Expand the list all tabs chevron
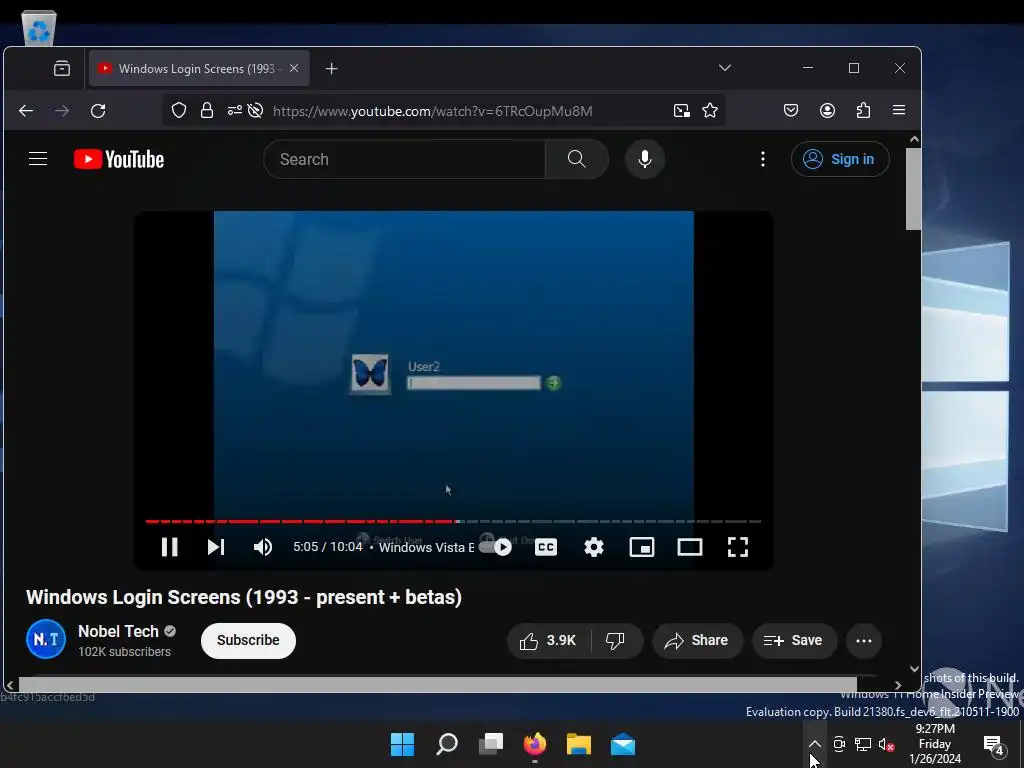This screenshot has height=768, width=1024. [x=725, y=68]
